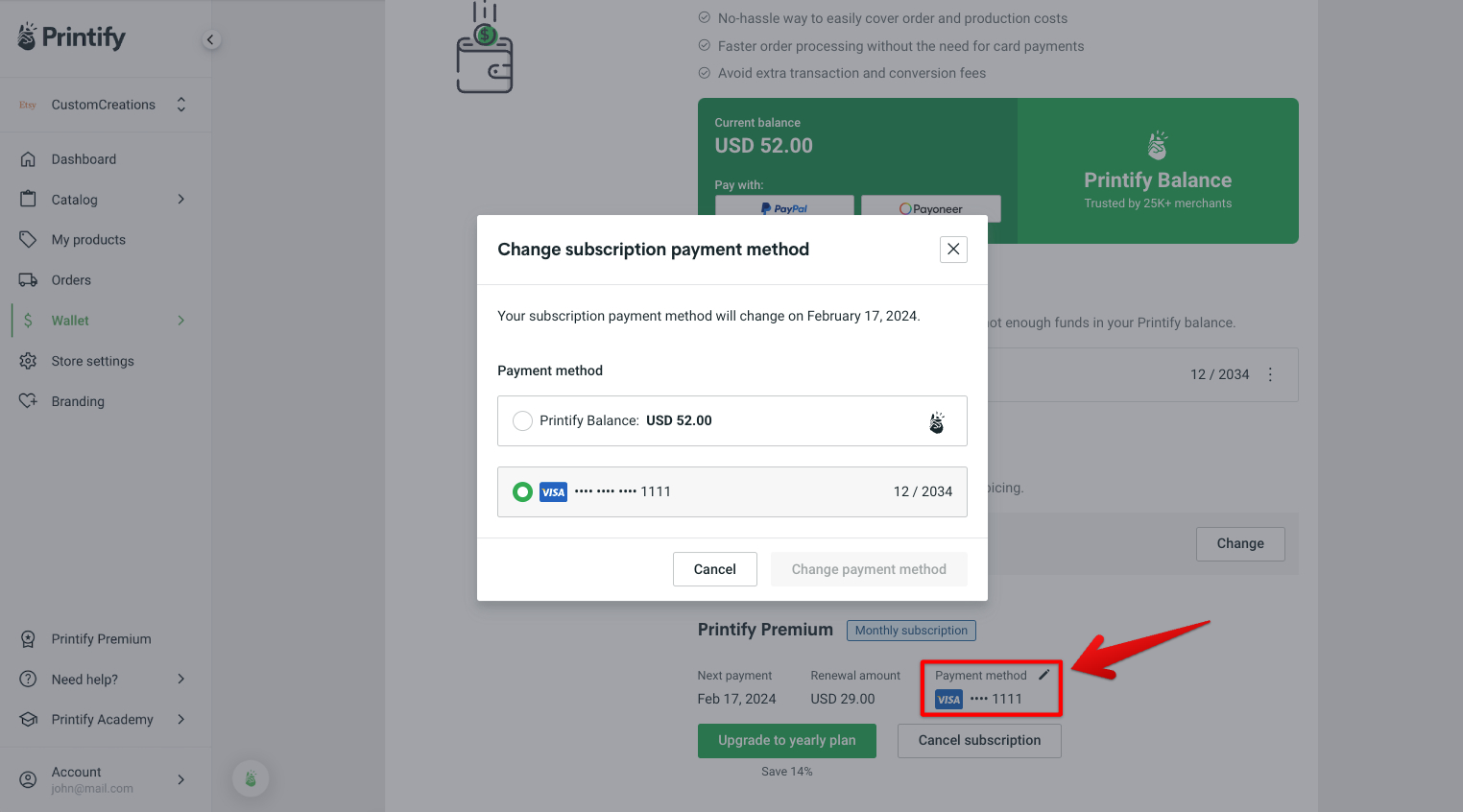Click the My products tag icon
1463x812 pixels.
30,239
